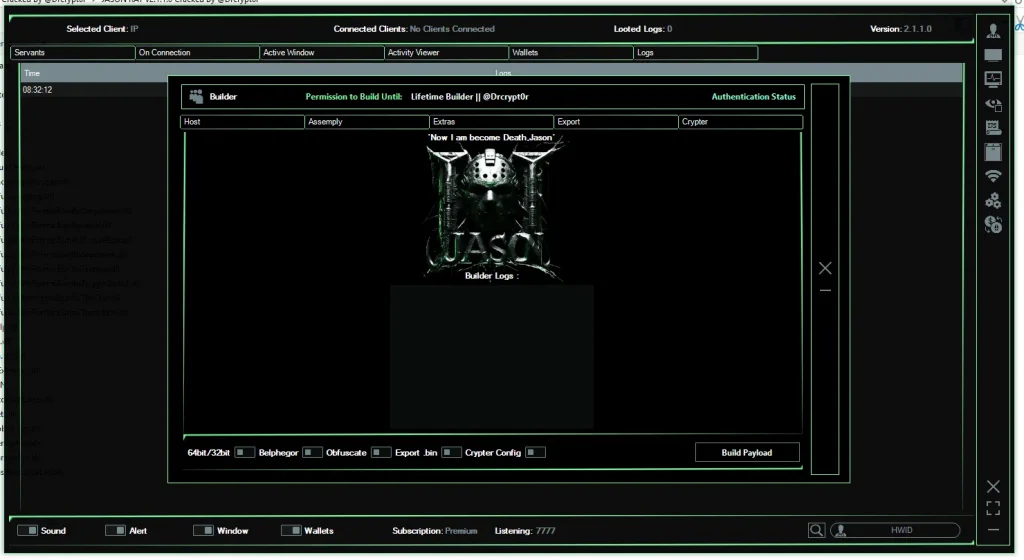This screenshot has height=560, width=1024.
Task: Click the currency exchange icon in sidebar
Action: coord(993,225)
